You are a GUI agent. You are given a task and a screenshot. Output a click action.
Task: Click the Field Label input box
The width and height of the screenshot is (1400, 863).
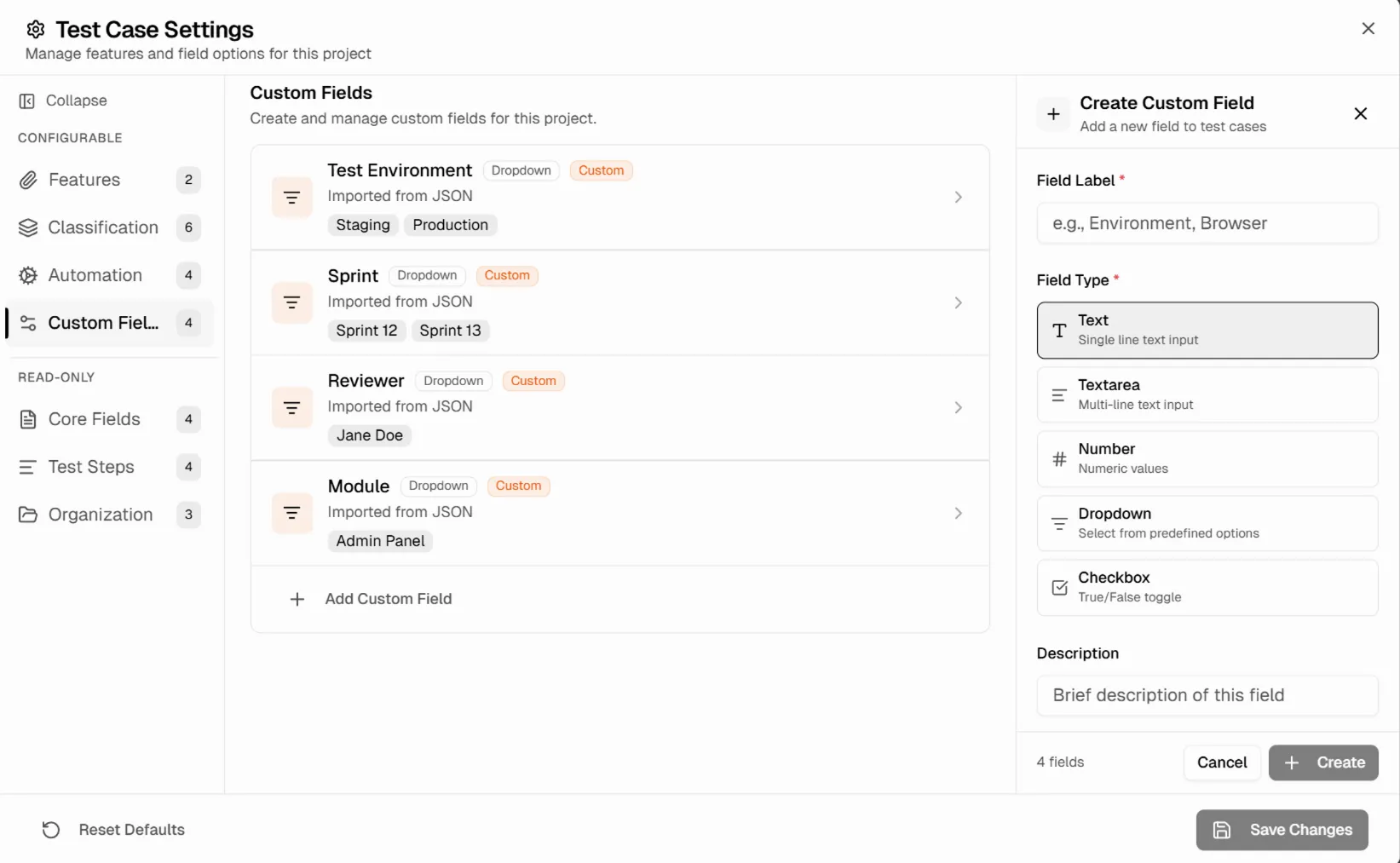[x=1207, y=222]
